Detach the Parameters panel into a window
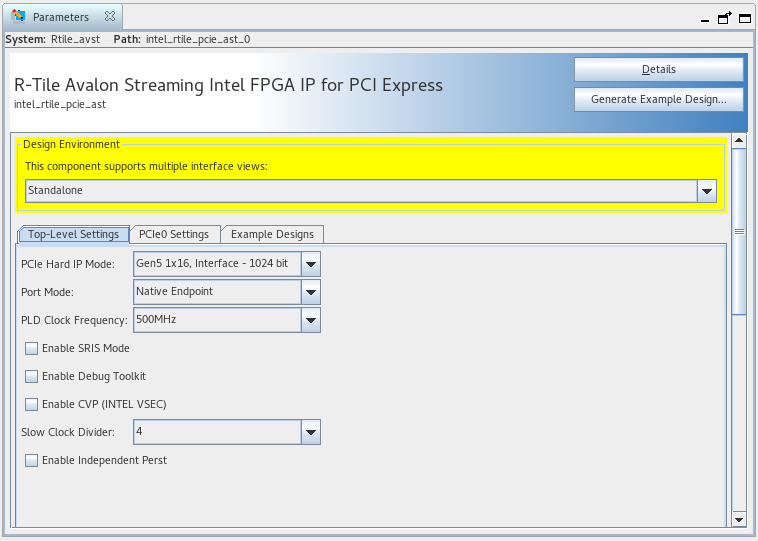This screenshot has width=758, height=541. click(x=724, y=17)
